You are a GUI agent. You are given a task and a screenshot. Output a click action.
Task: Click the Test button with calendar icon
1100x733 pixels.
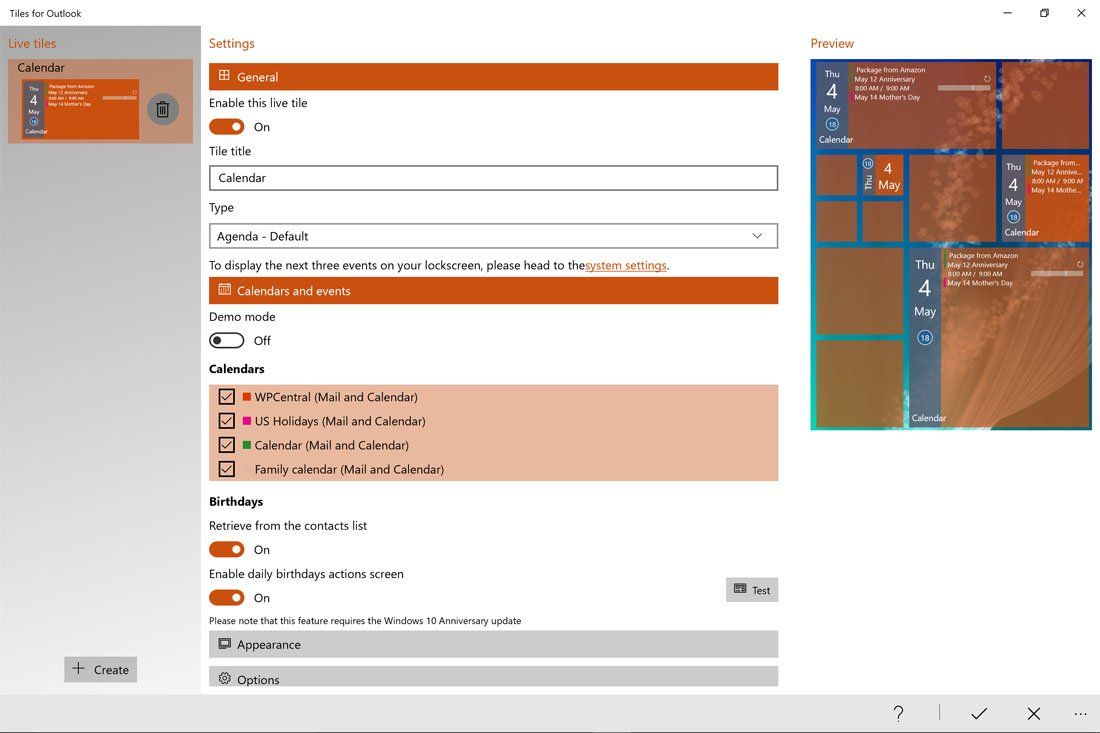751,589
